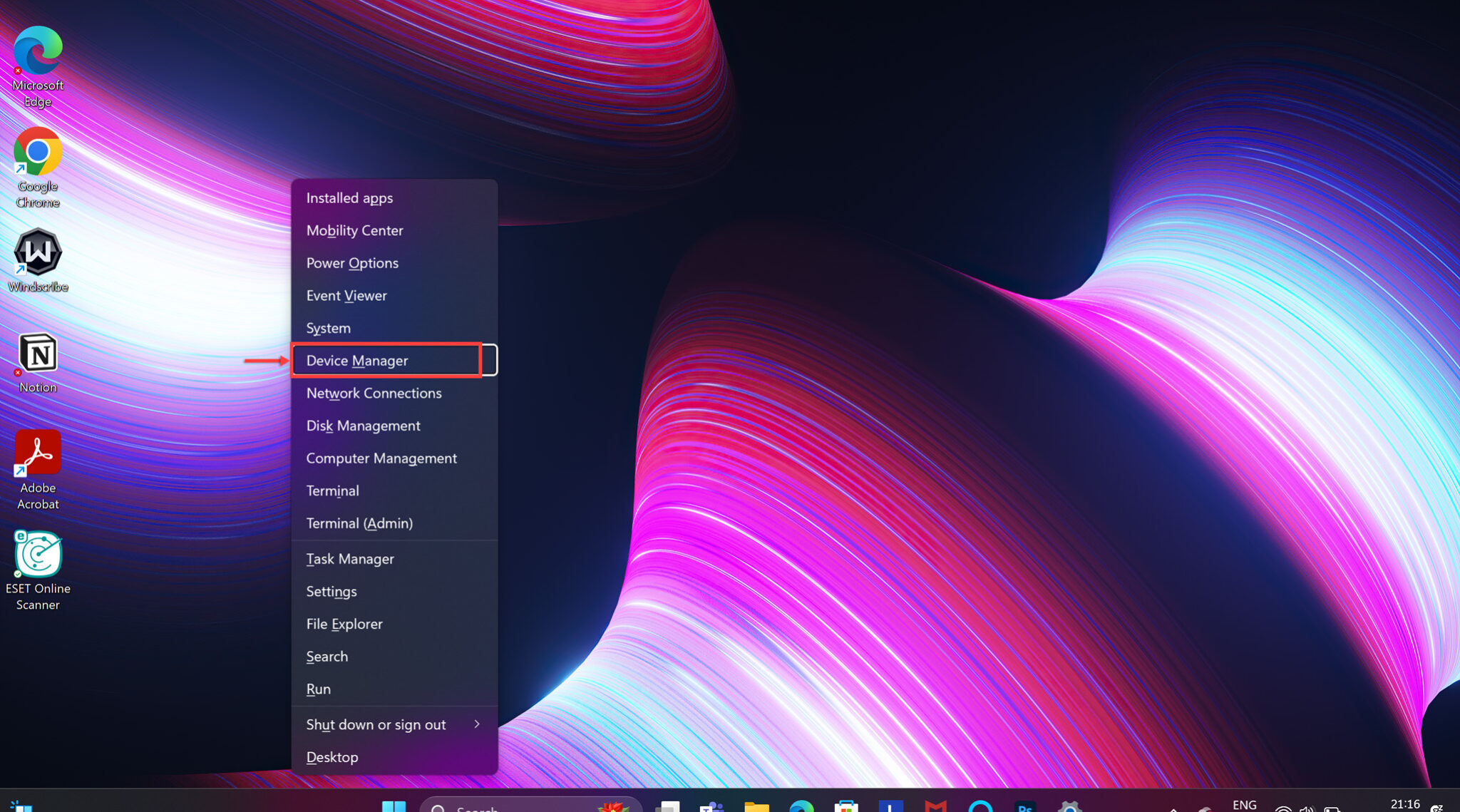Open Disk Management
The height and width of the screenshot is (812, 1460).
point(363,426)
